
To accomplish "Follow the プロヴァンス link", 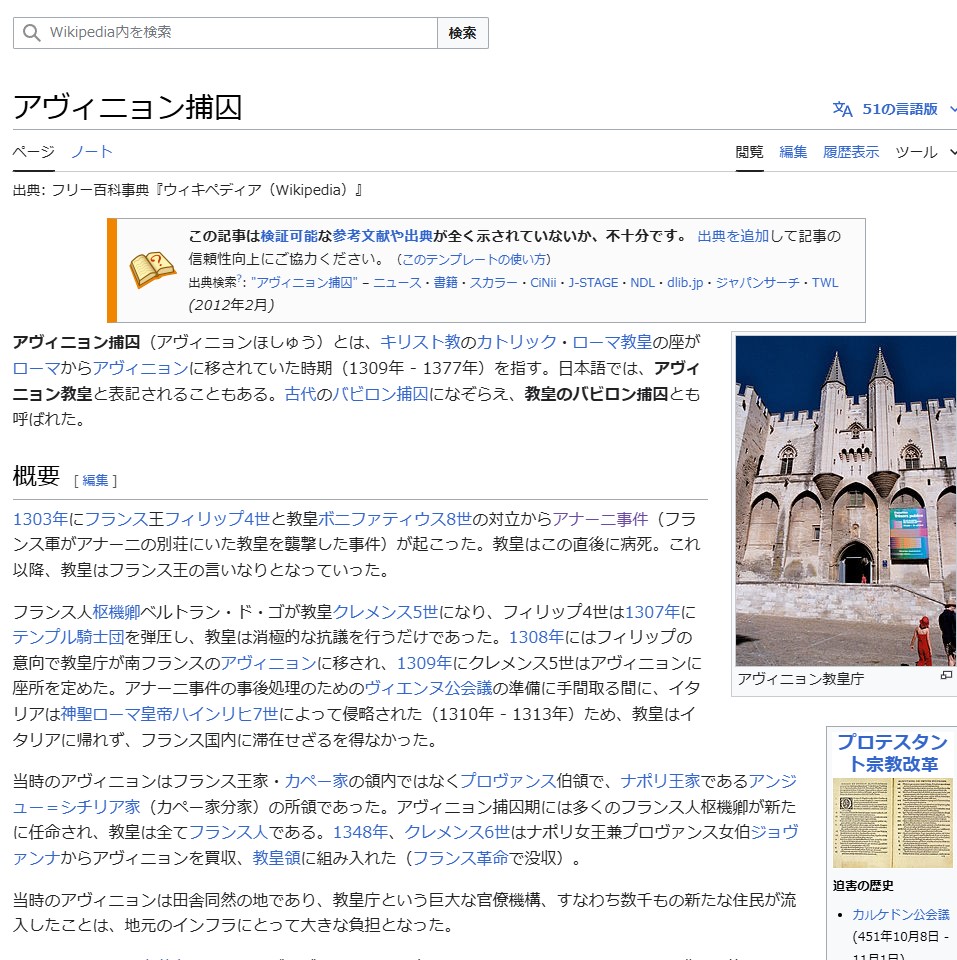I will (x=508, y=781).
